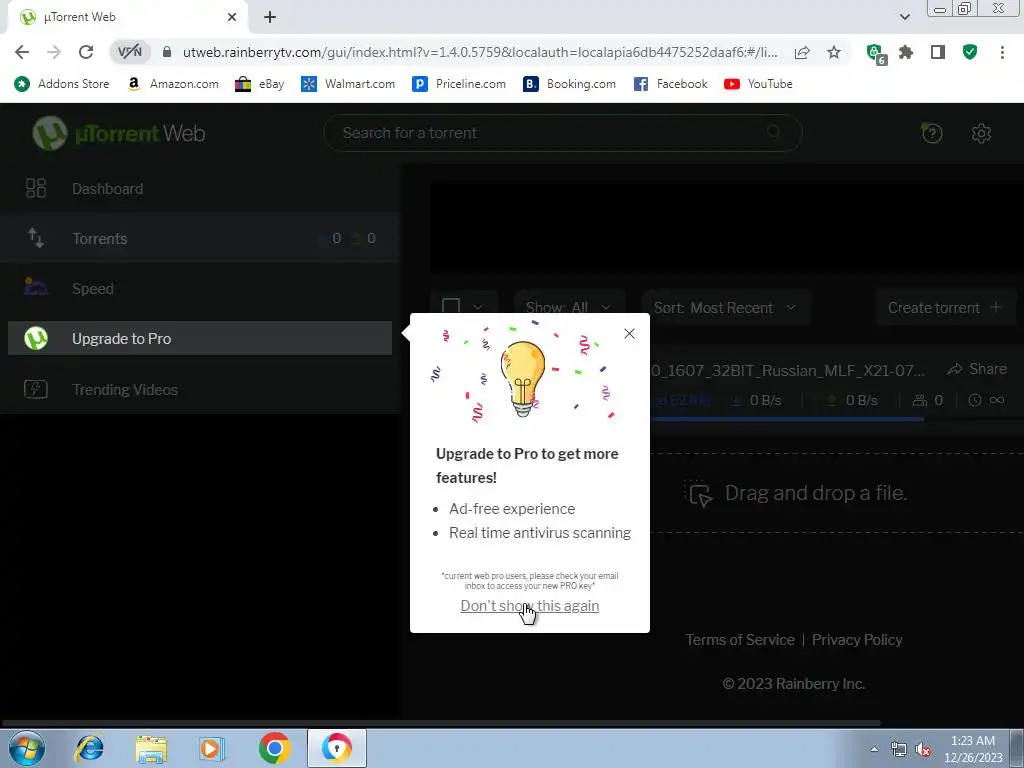Click "Don't show this again" link

tap(530, 606)
